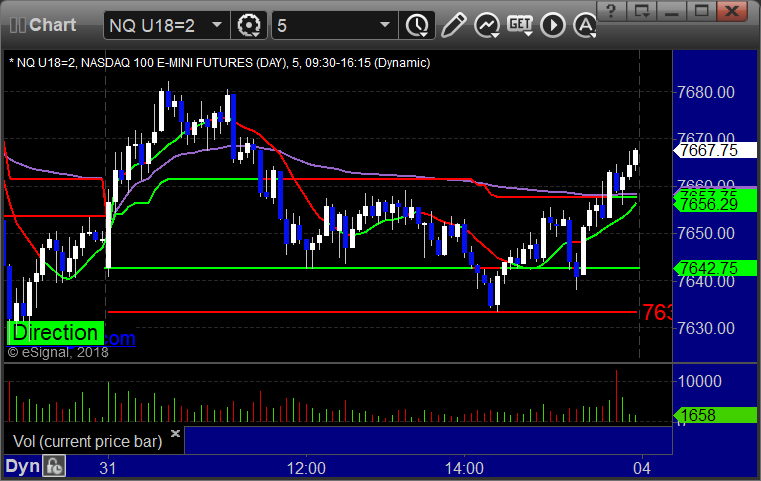The width and height of the screenshot is (761, 481).
Task: Toggle the lock icon beside Dyn
Action: tap(54, 466)
